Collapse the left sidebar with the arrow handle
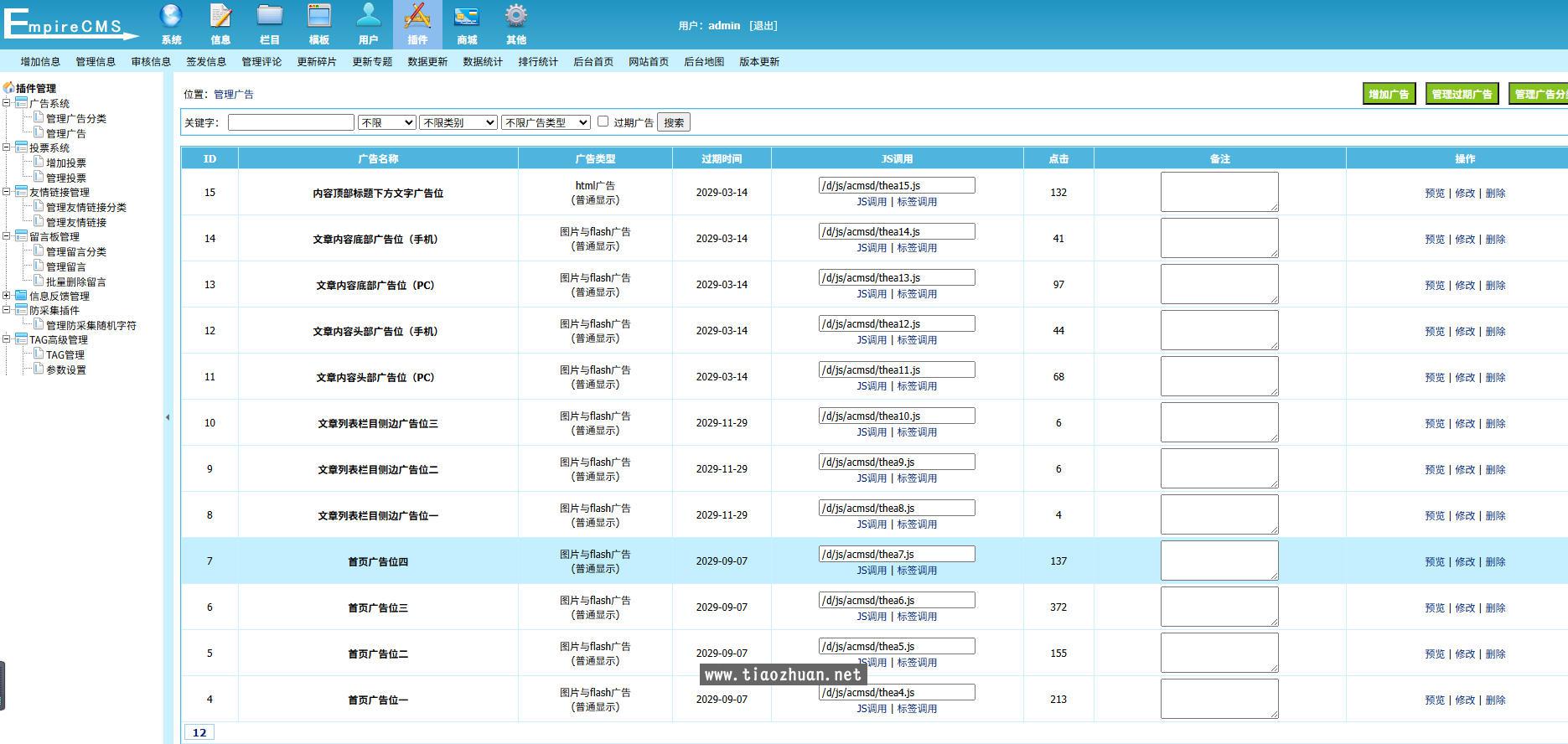 click(167, 416)
